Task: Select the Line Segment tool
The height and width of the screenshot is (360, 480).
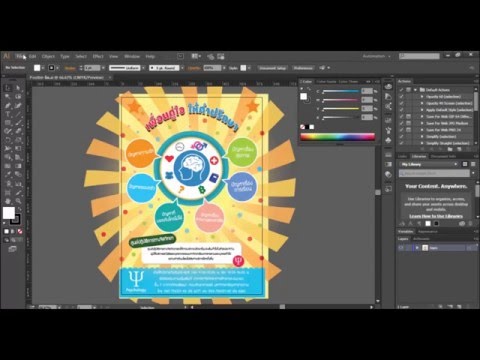Action: tap(18, 114)
